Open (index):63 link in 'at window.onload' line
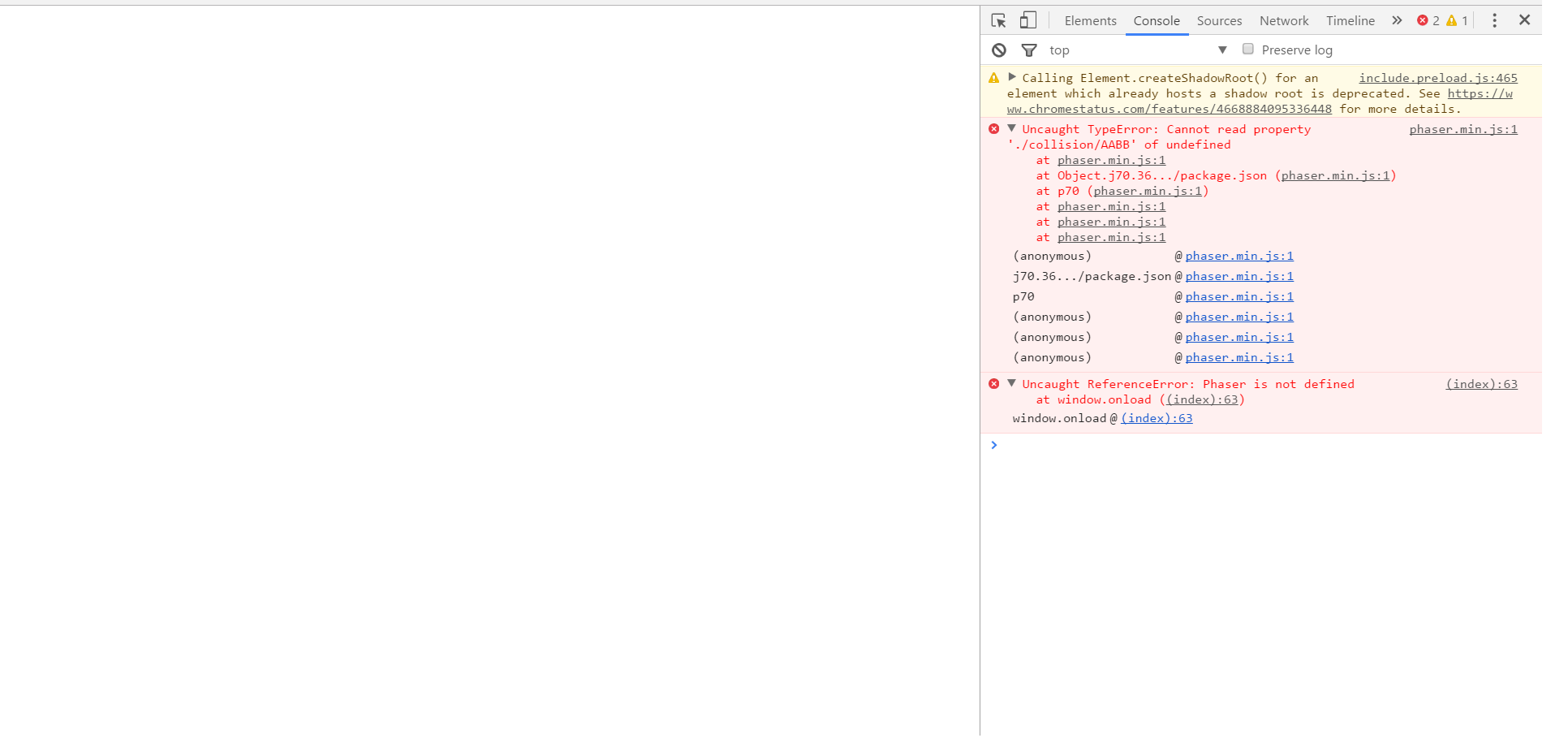This screenshot has height=738, width=1568. tap(1202, 399)
